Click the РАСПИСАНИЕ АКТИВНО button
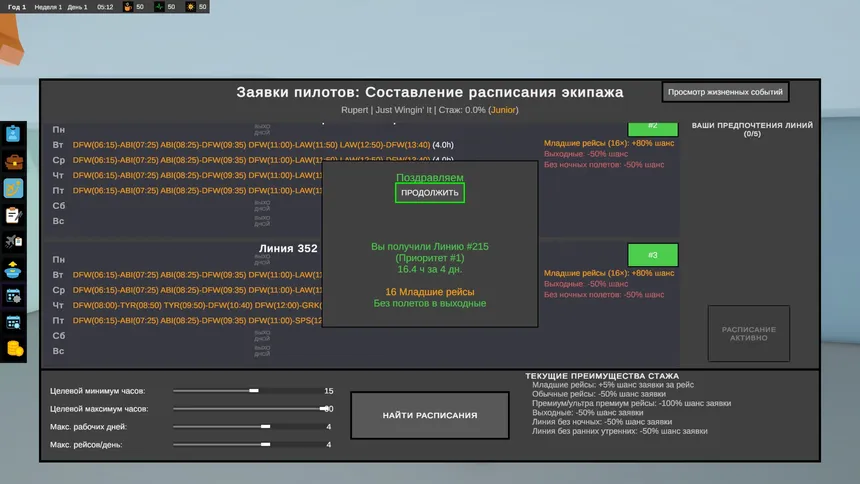 749,334
